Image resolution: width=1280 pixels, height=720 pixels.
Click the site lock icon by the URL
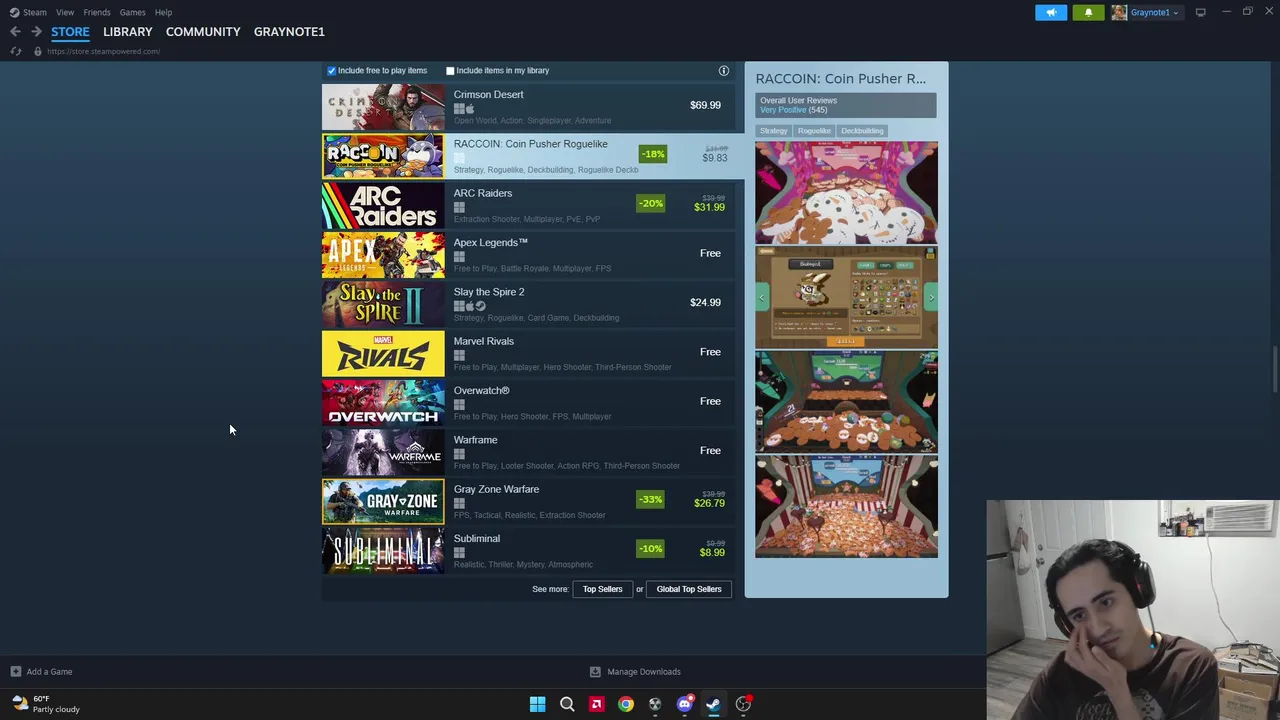click(x=37, y=51)
